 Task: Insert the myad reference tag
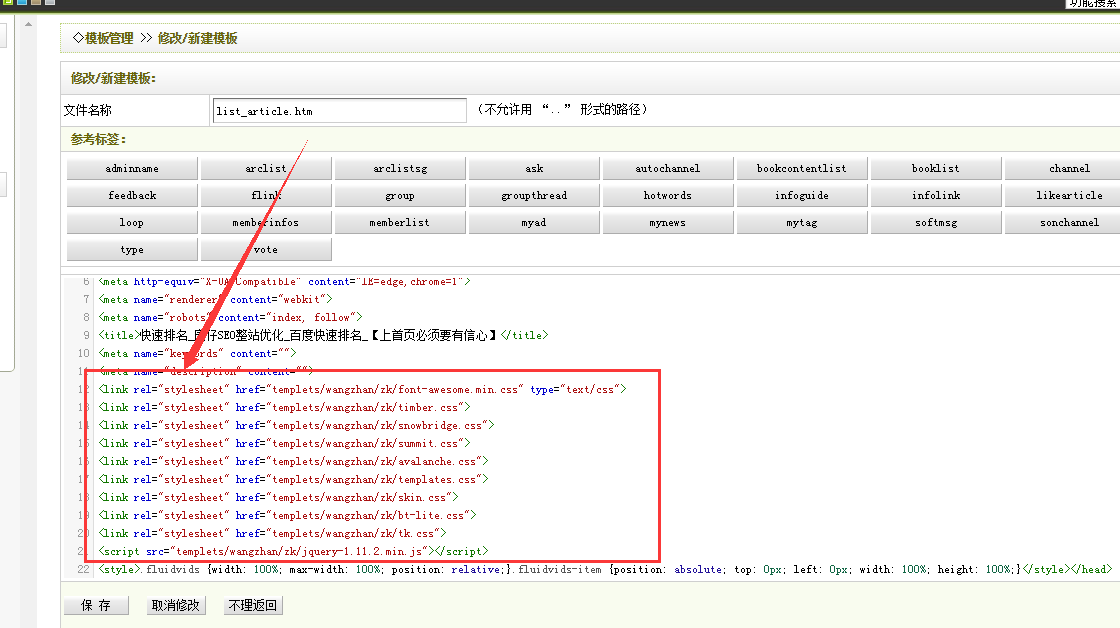pos(534,223)
